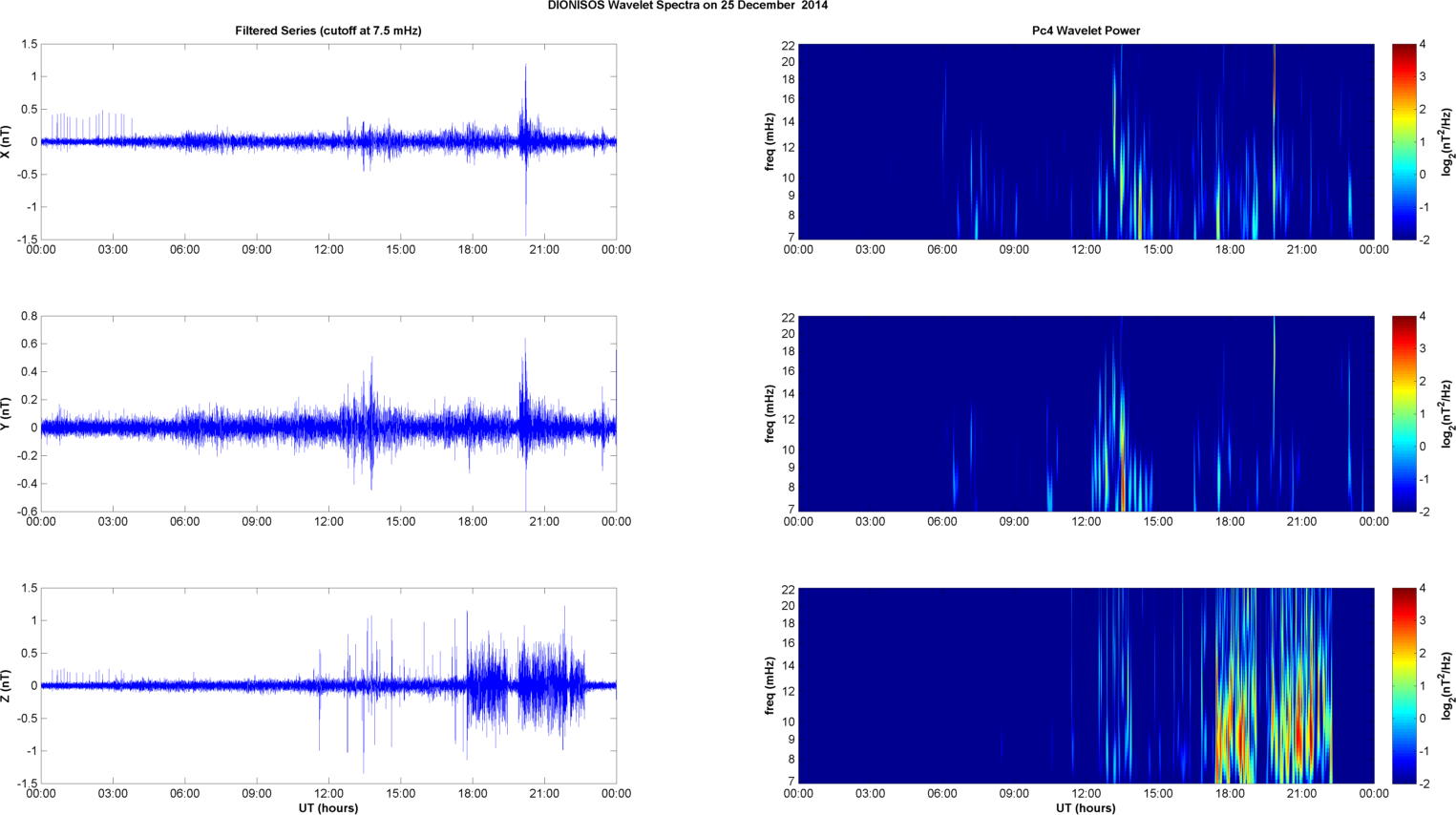Click the DIONISOS Wavelet Spectra main title
Viewport: 1456px width, 815px height.
pyautogui.click(x=687, y=5)
